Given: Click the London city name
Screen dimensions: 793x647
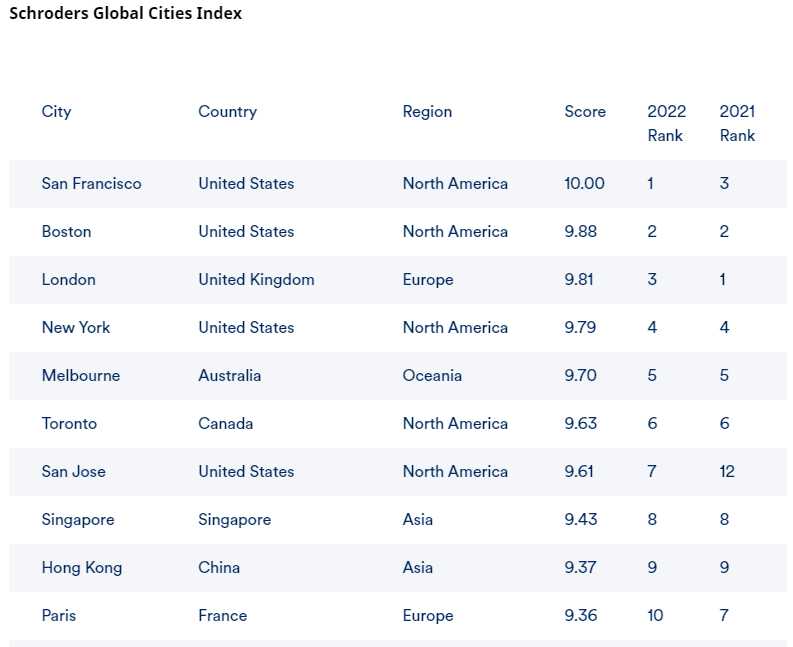Looking at the screenshot, I should point(68,280).
